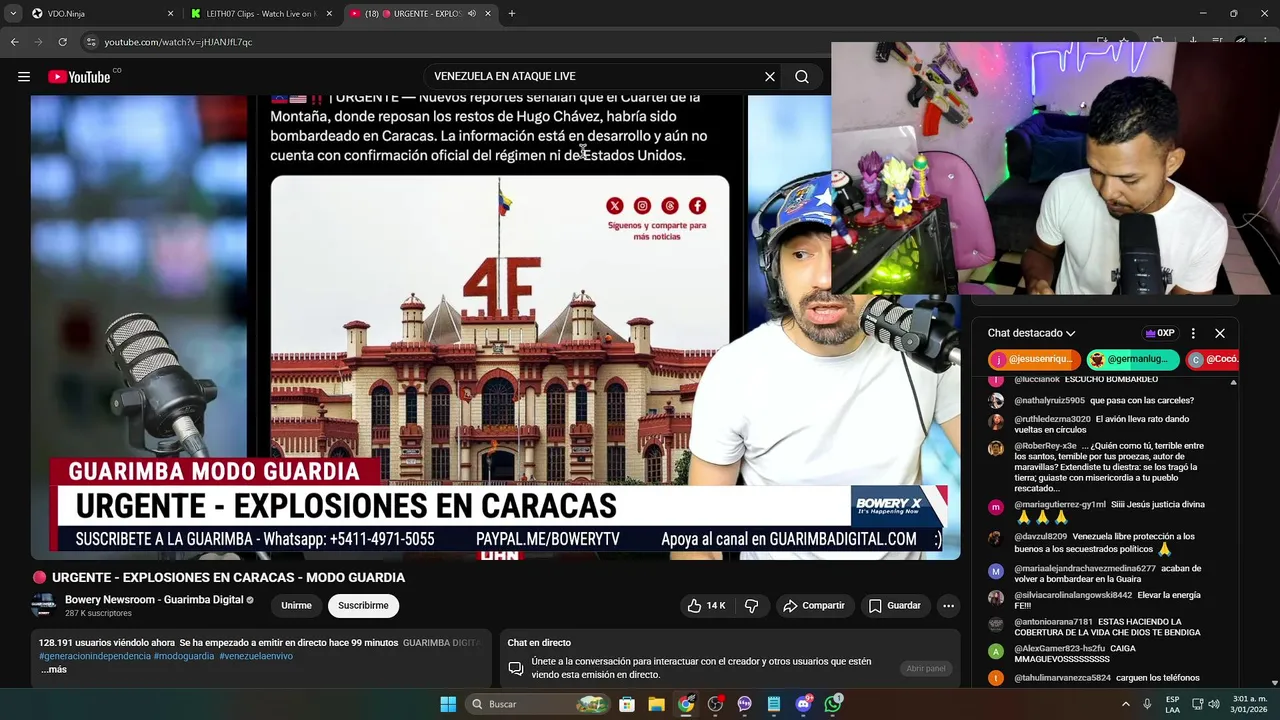Click @AlexGamer823-hs2fu chat username
Viewport: 1280px width, 720px height.
pyautogui.click(x=1059, y=649)
